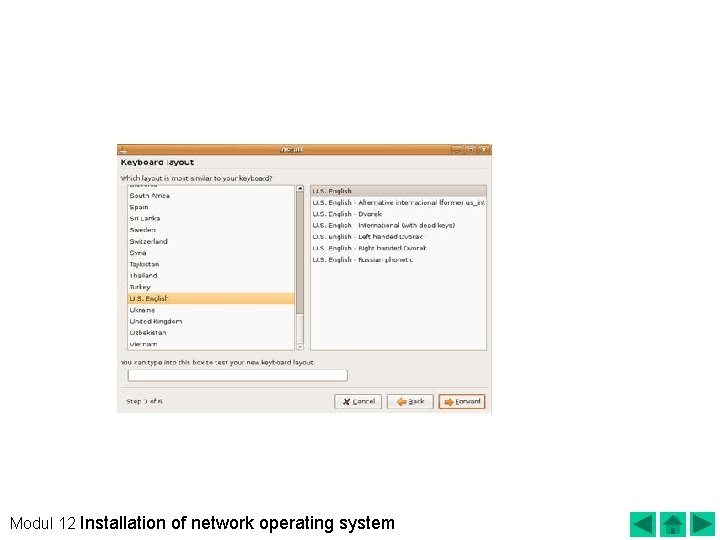Image resolution: width=720 pixels, height=540 pixels.
Task: Select U.S. English Russian phonetic variant
Action: [398, 260]
